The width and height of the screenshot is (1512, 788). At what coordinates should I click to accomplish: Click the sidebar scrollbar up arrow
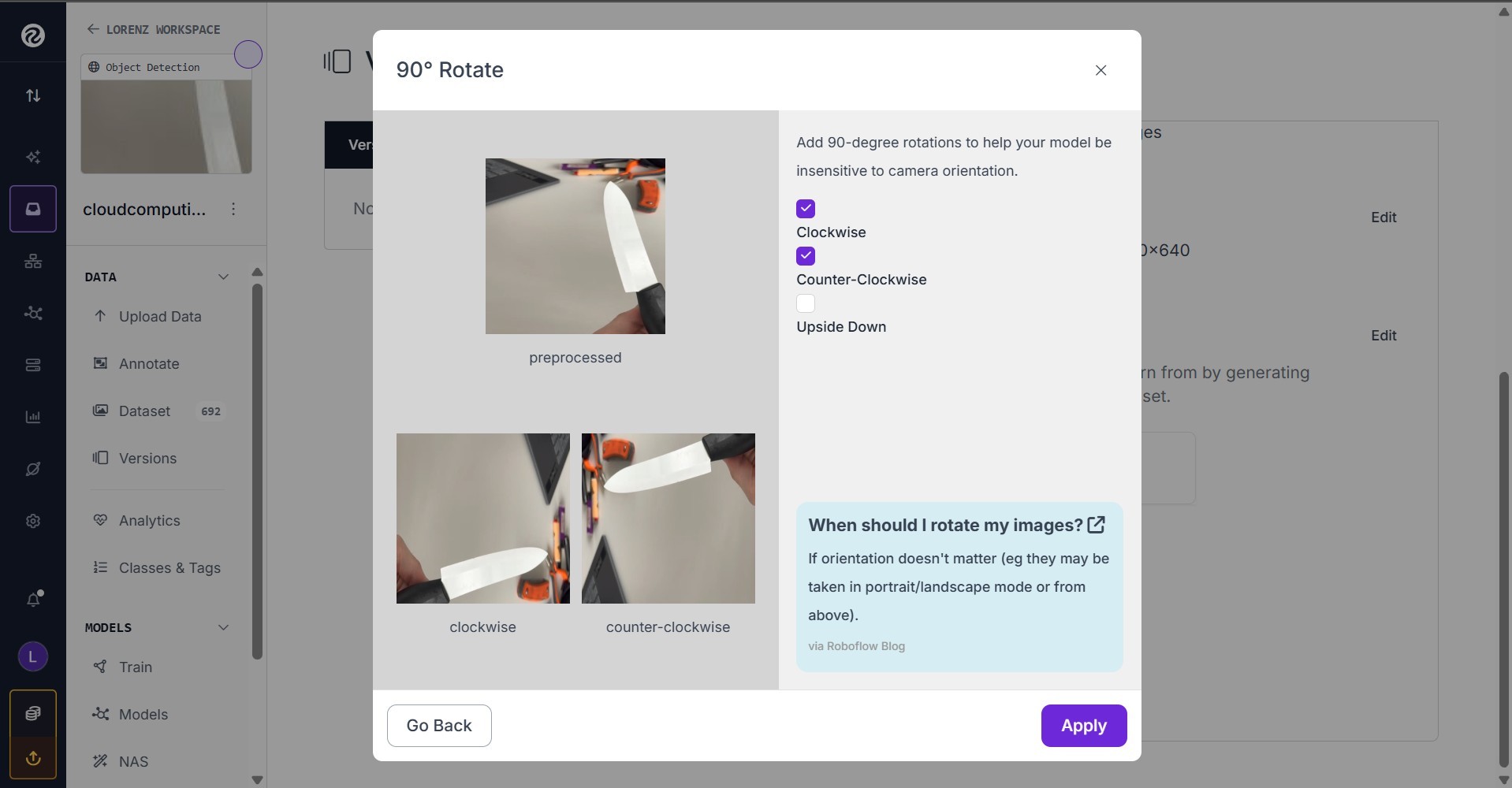(257, 272)
